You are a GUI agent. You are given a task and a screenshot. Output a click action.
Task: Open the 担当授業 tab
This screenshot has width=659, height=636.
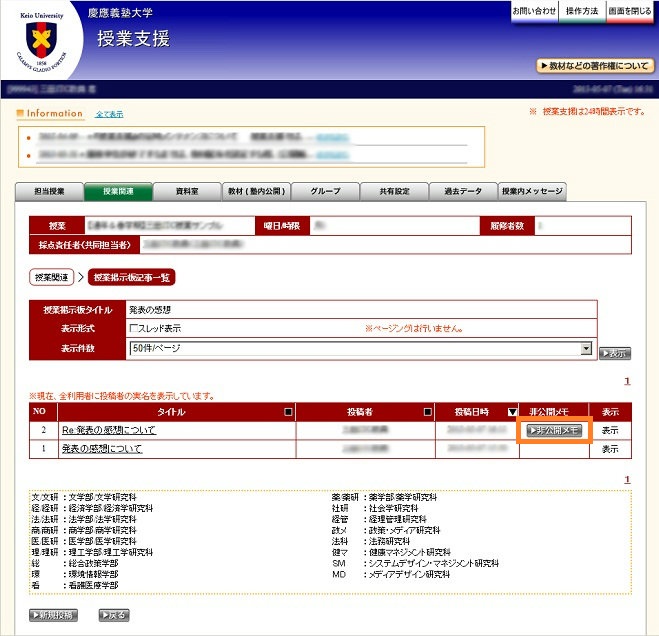pyautogui.click(x=50, y=191)
